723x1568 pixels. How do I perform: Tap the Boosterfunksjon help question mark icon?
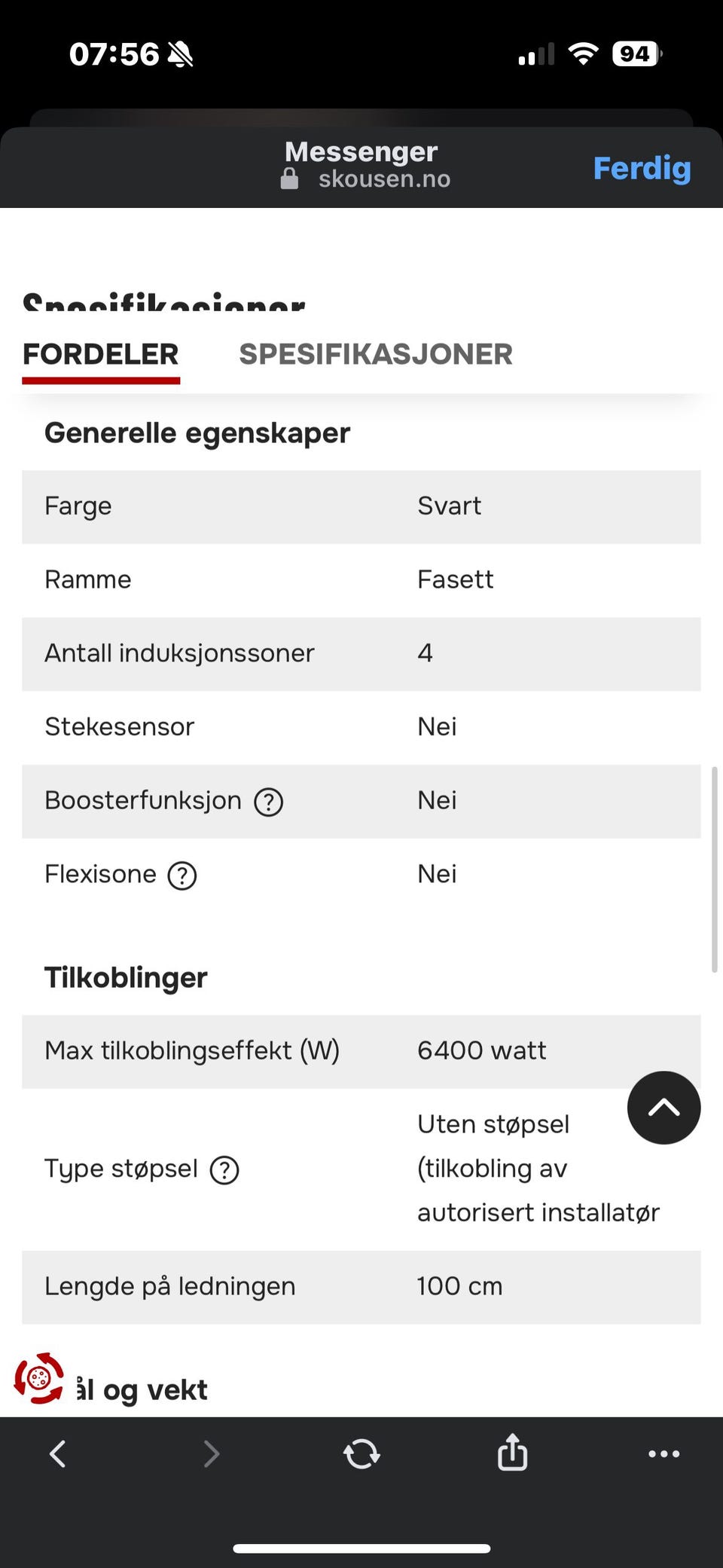(x=268, y=802)
